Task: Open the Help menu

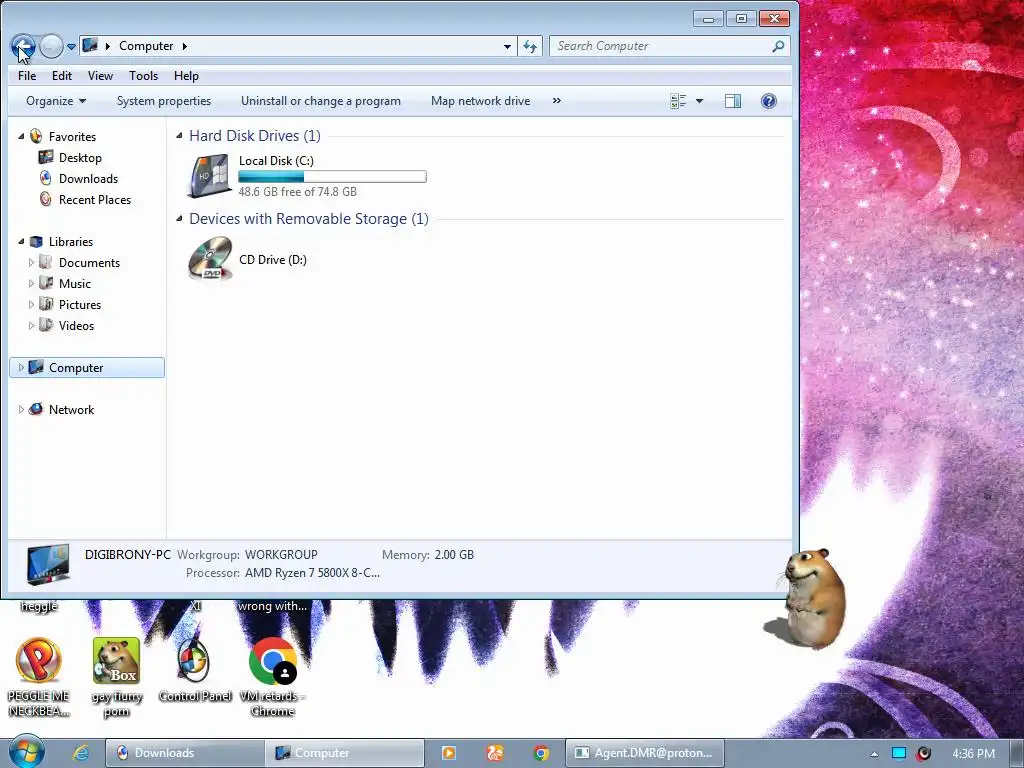Action: pyautogui.click(x=186, y=76)
